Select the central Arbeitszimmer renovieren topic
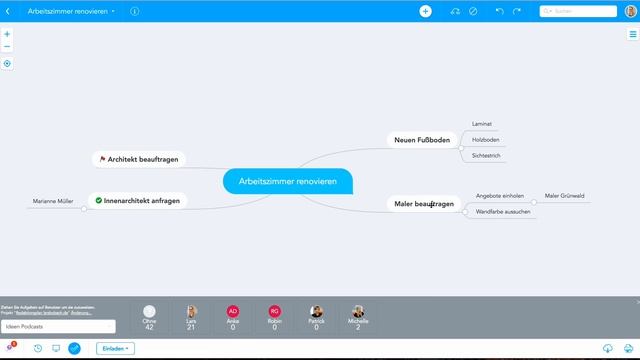640x360 pixels. [x=288, y=181]
